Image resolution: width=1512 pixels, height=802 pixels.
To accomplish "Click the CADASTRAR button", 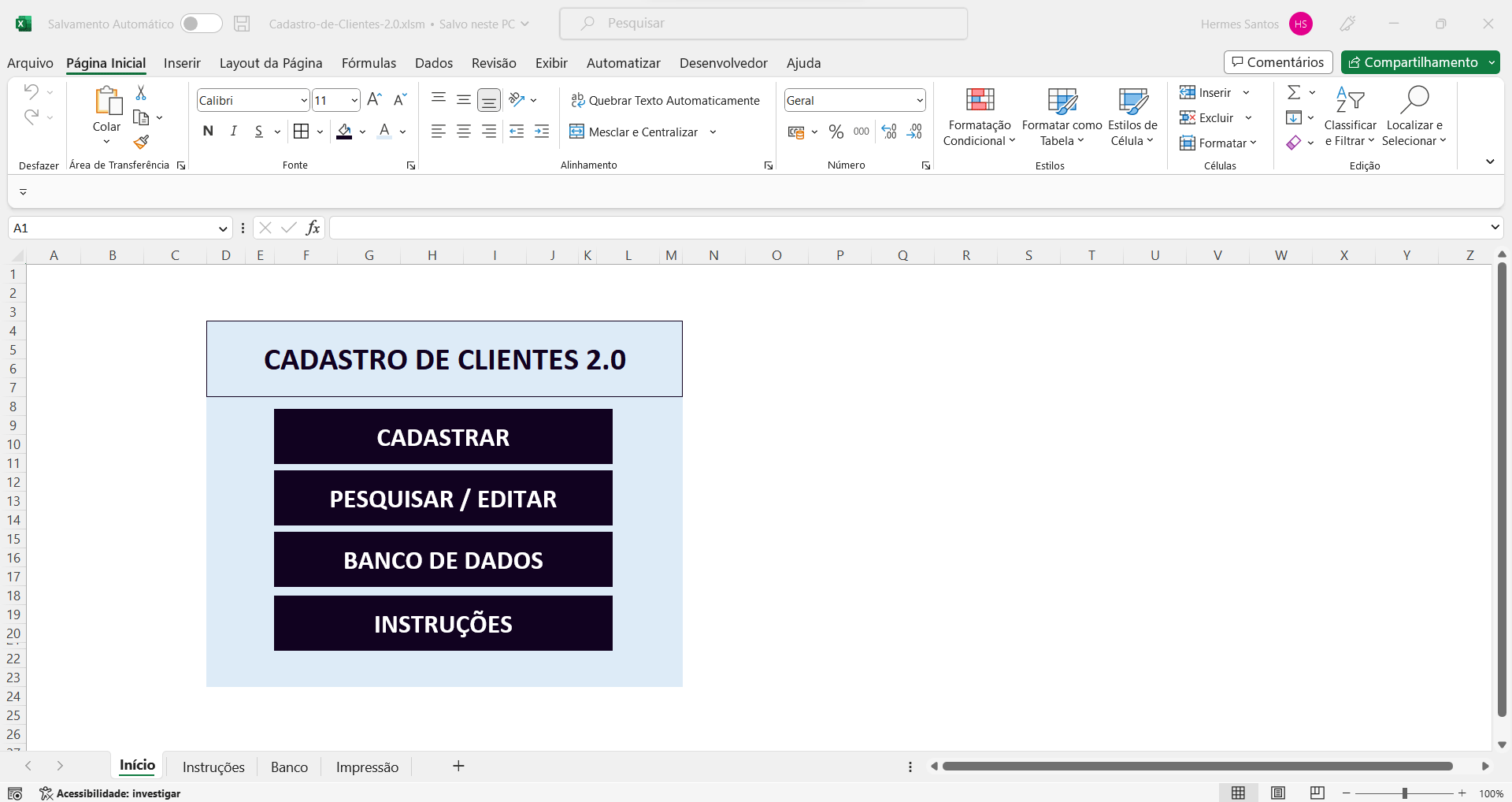I will point(443,436).
